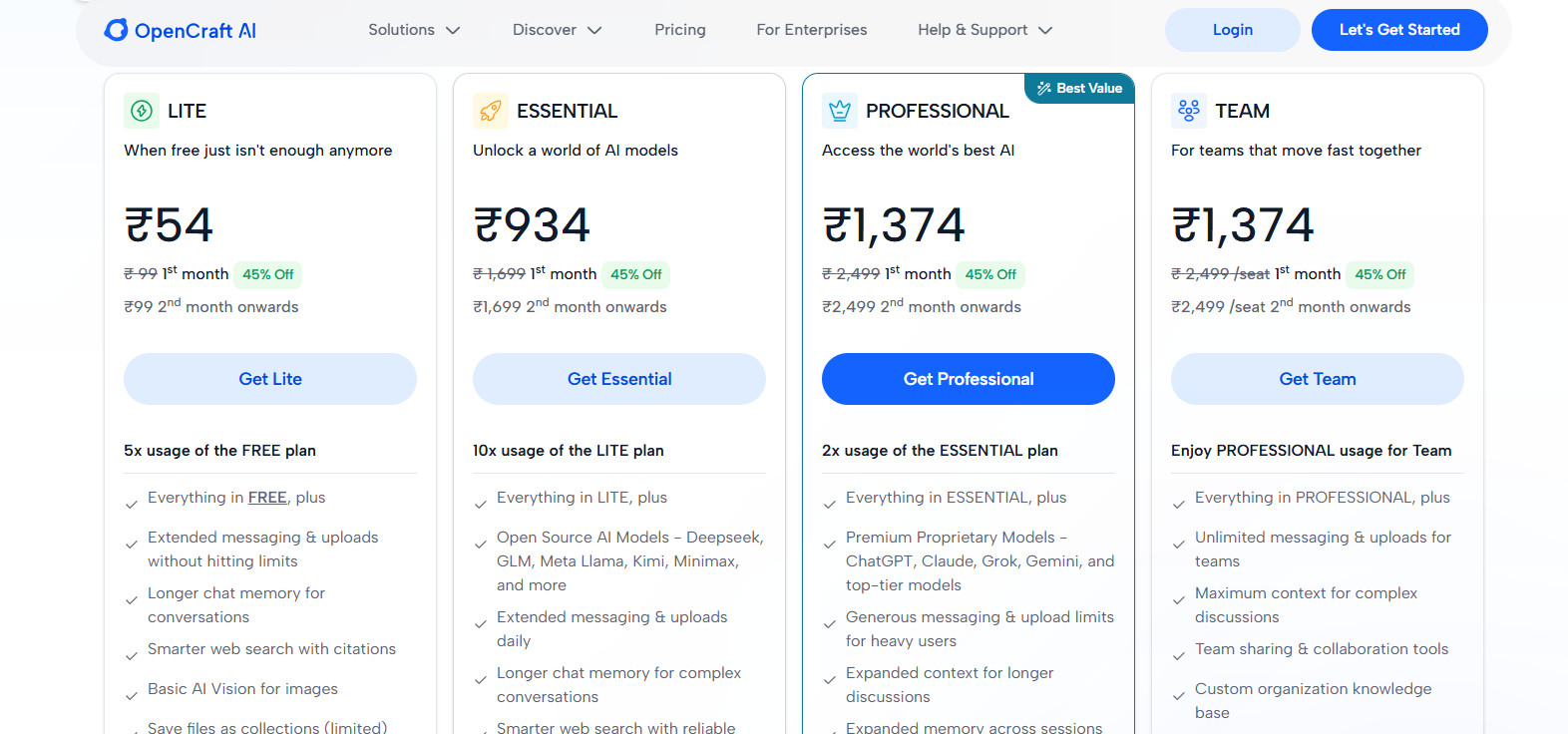Select For Enterprises in the navigation
The width and height of the screenshot is (1568, 734).
[811, 30]
